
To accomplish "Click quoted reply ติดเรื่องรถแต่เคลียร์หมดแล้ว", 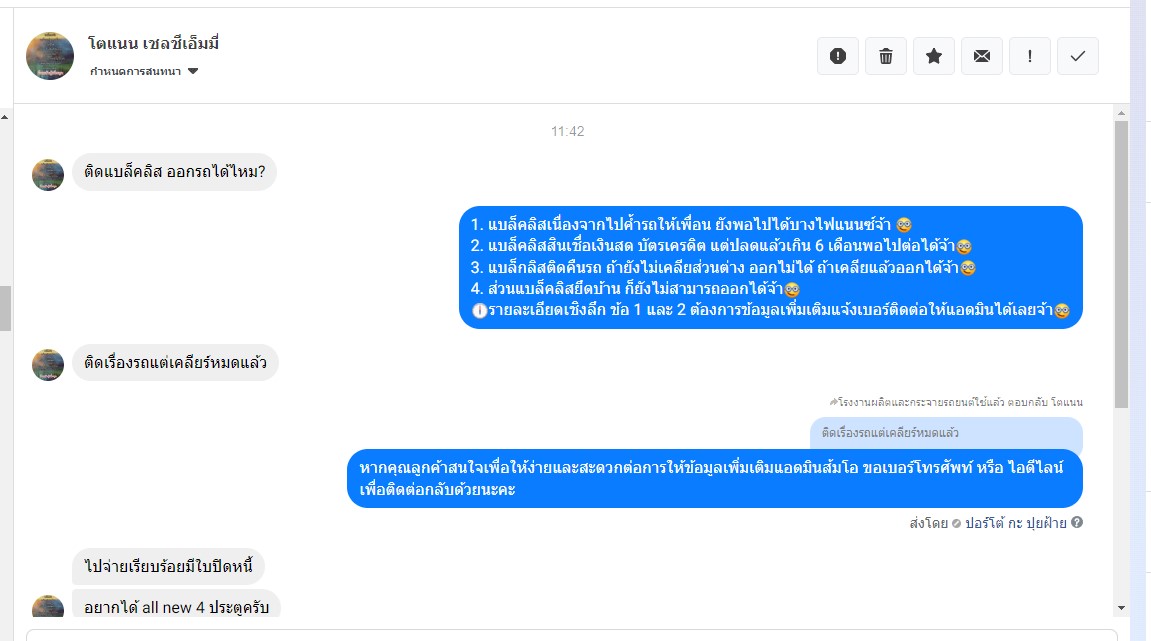I will pyautogui.click(x=946, y=433).
